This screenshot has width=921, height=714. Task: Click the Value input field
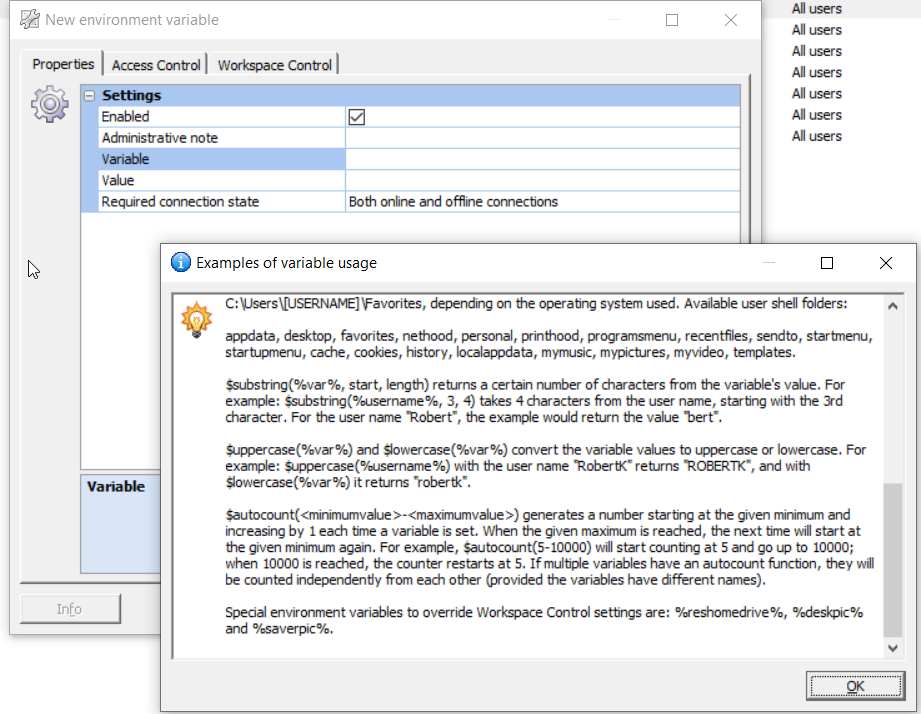(542, 181)
